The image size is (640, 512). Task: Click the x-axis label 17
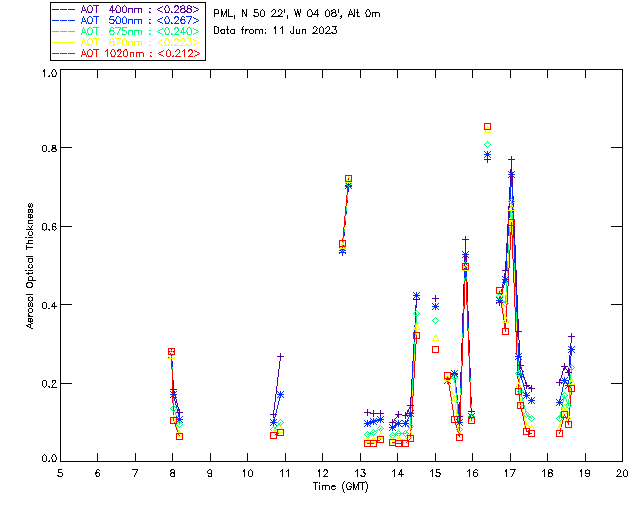[x=510, y=473]
